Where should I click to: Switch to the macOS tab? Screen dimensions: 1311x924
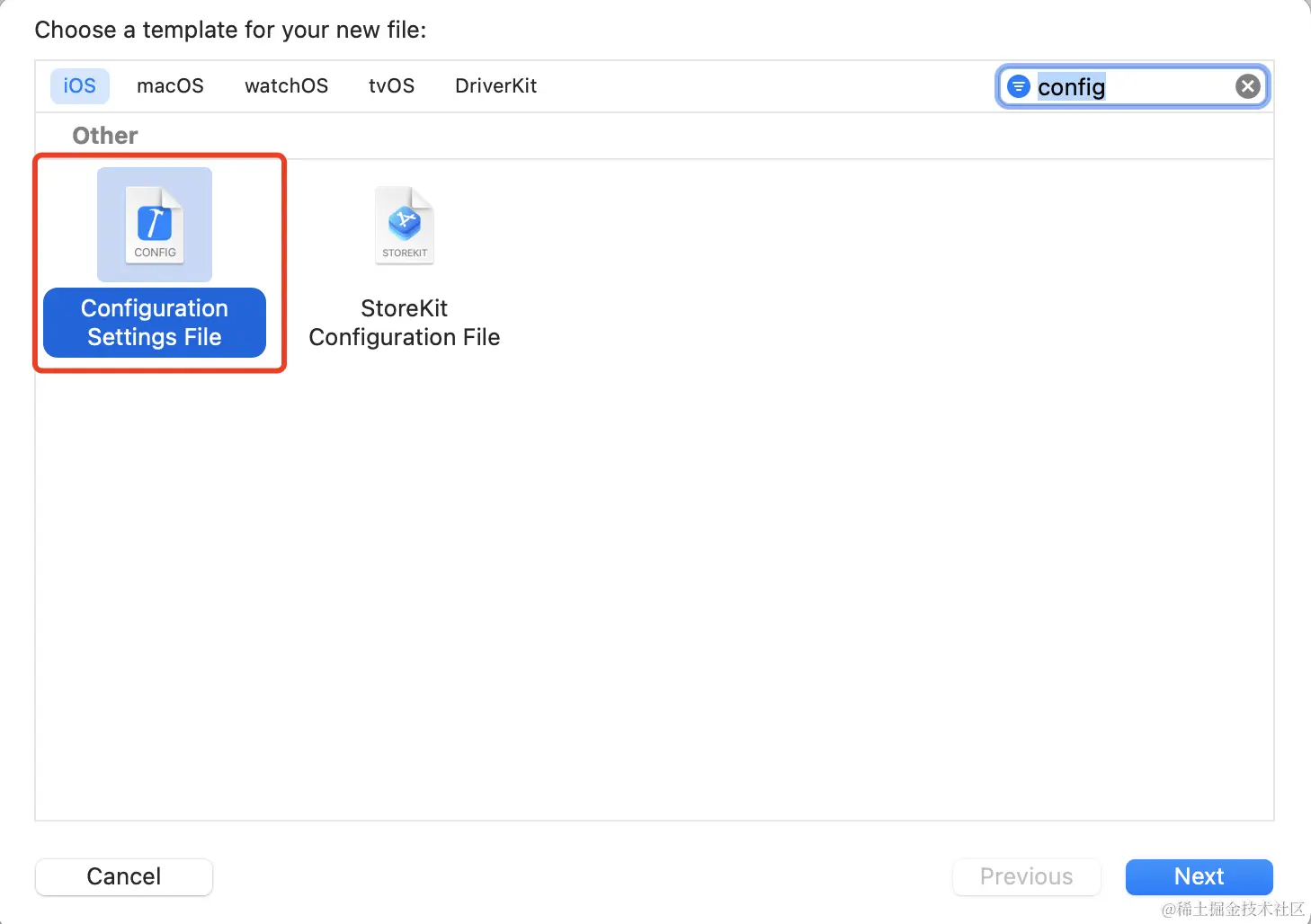pyautogui.click(x=170, y=86)
